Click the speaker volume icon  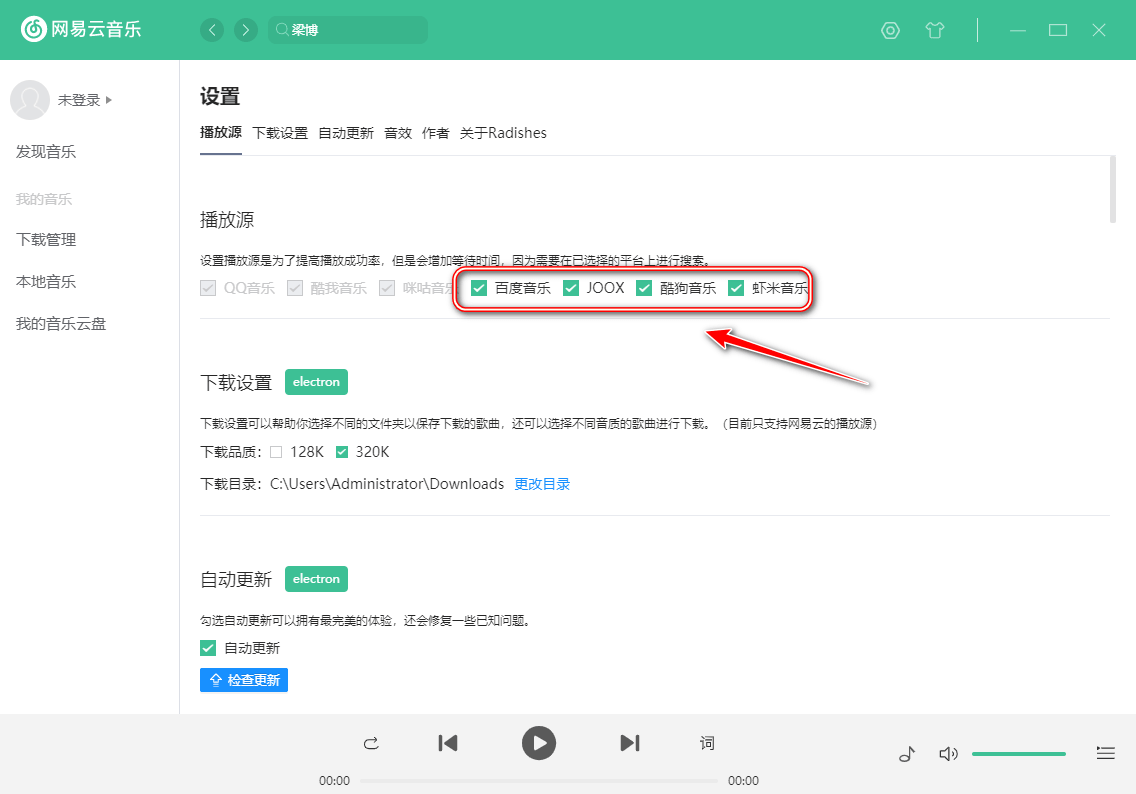point(948,753)
